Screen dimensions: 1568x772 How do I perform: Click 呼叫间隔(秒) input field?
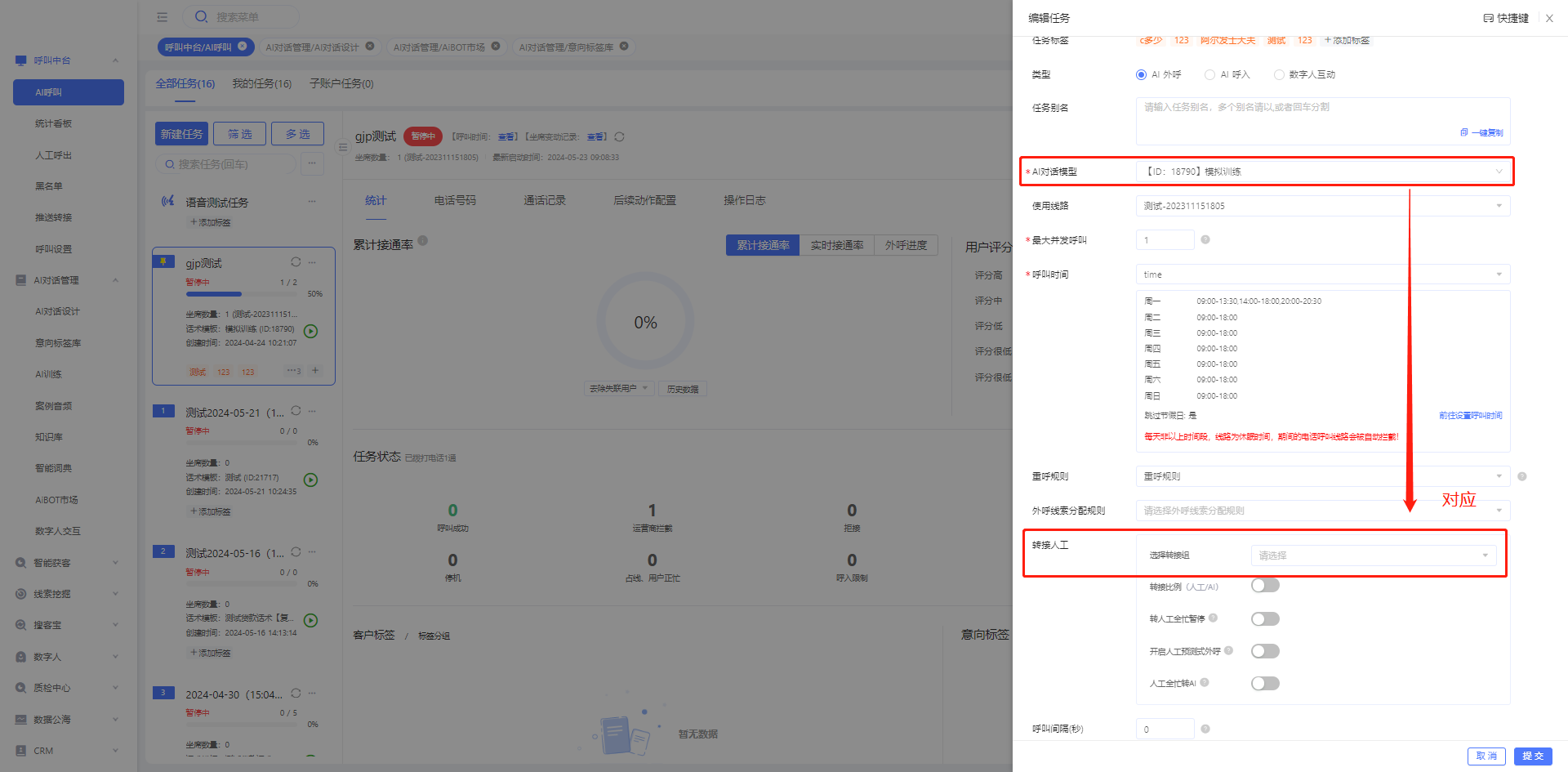pyautogui.click(x=1165, y=729)
